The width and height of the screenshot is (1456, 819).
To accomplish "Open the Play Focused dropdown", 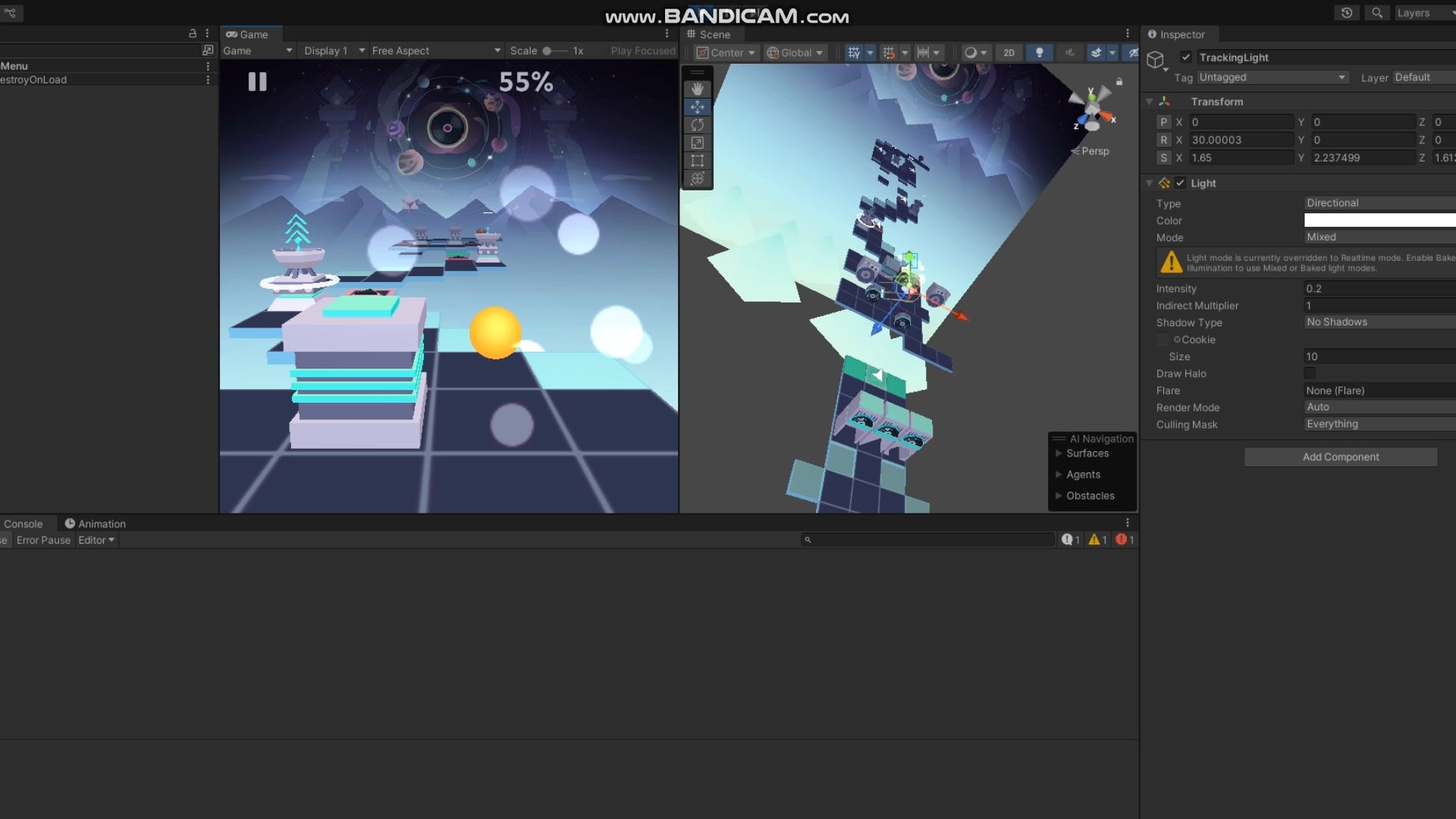I will [643, 51].
